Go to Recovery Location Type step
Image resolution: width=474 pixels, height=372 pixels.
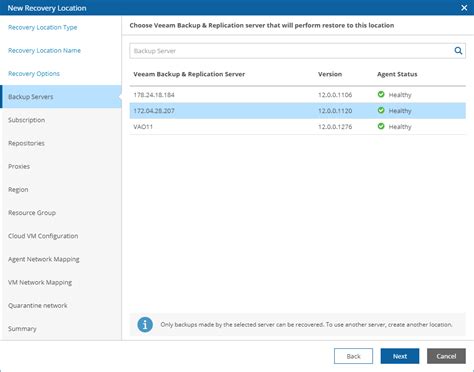[42, 27]
